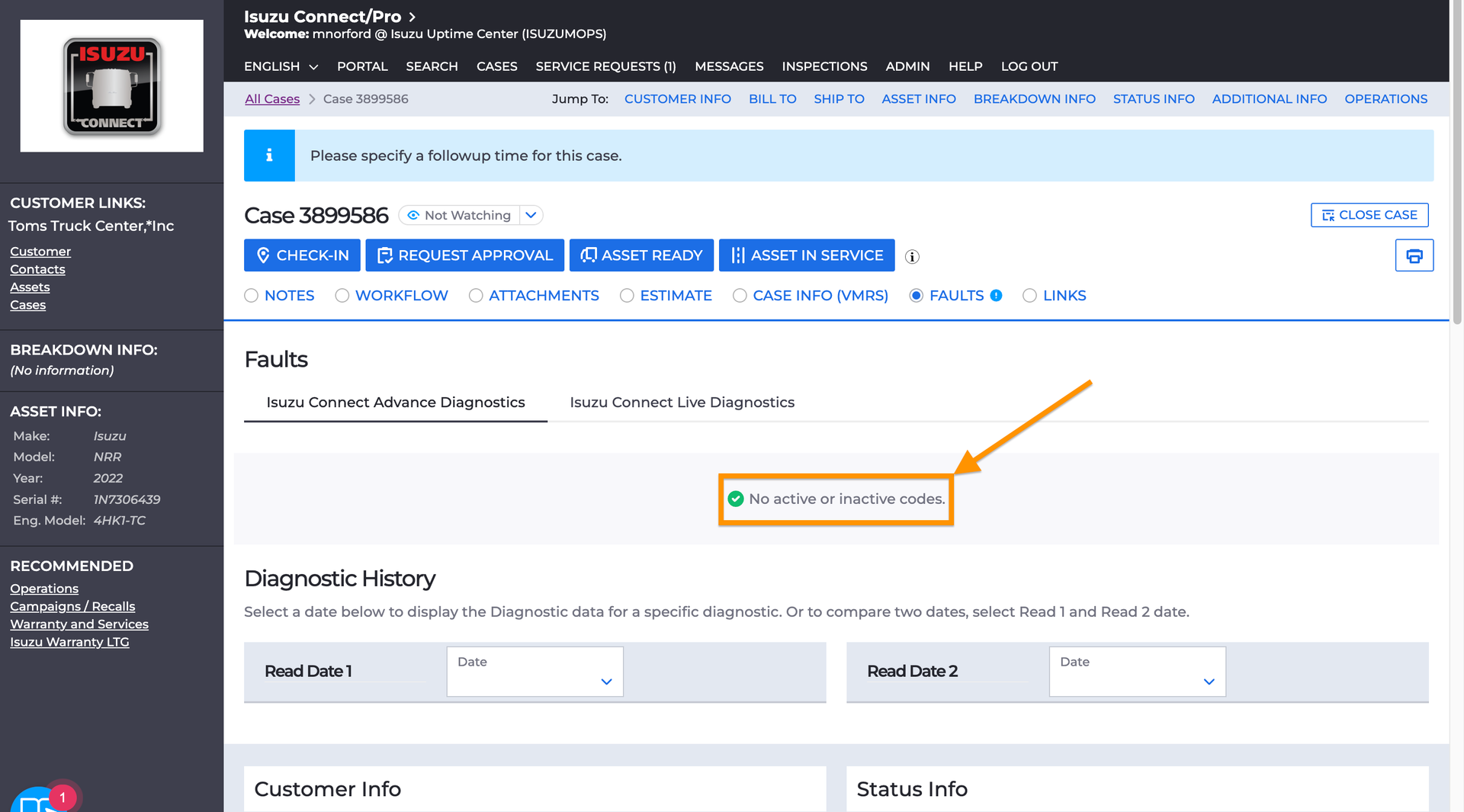Open the Customer sidebar link
Screen dimensions: 1464x812
pyautogui.click(x=40, y=252)
